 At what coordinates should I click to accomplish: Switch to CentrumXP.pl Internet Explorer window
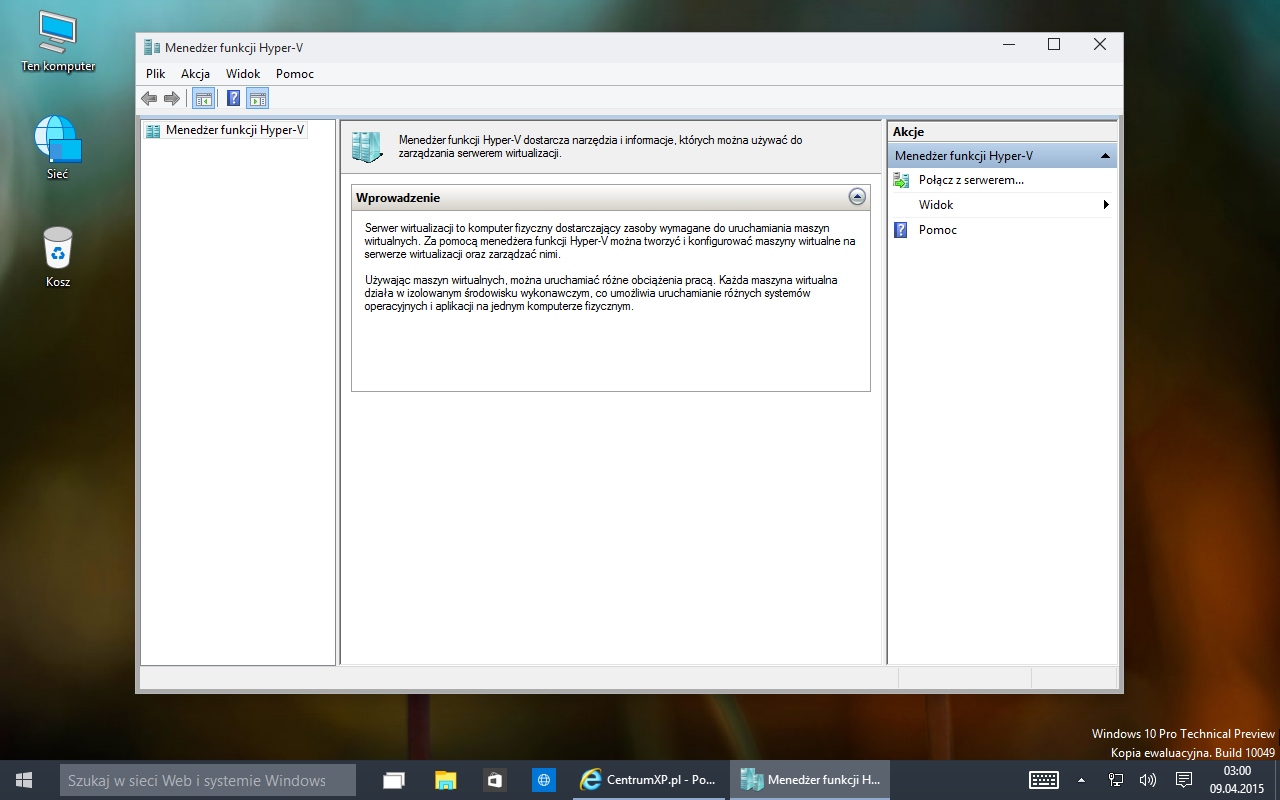click(x=649, y=780)
